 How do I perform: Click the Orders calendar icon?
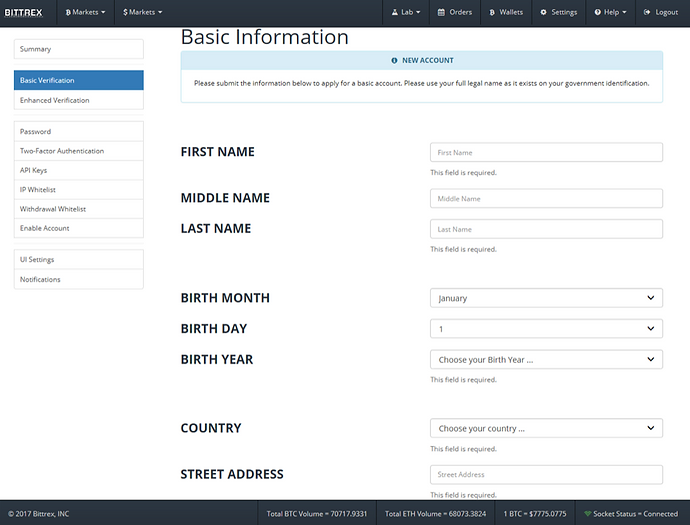pyautogui.click(x=441, y=12)
